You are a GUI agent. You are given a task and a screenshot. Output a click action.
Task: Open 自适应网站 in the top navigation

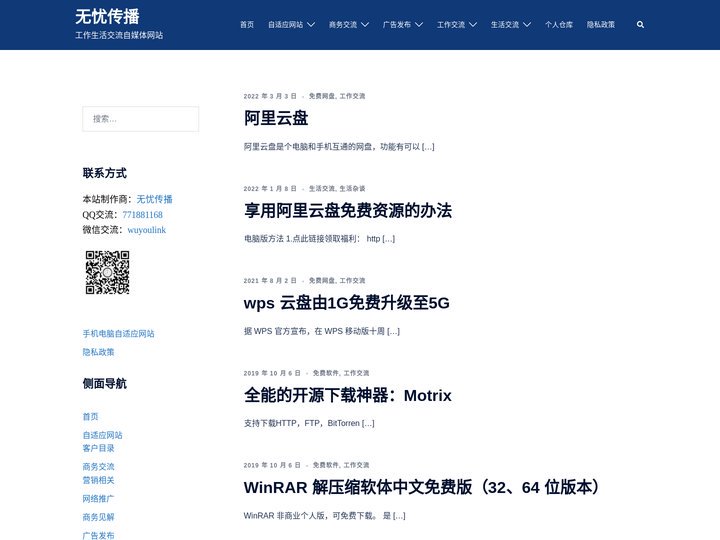point(286,25)
